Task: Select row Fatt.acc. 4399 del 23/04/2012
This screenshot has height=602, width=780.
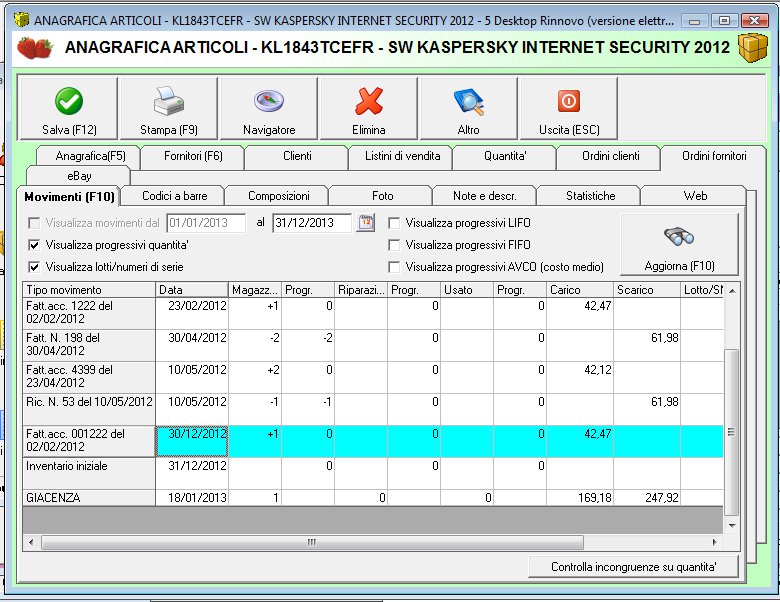Action: pos(373,377)
